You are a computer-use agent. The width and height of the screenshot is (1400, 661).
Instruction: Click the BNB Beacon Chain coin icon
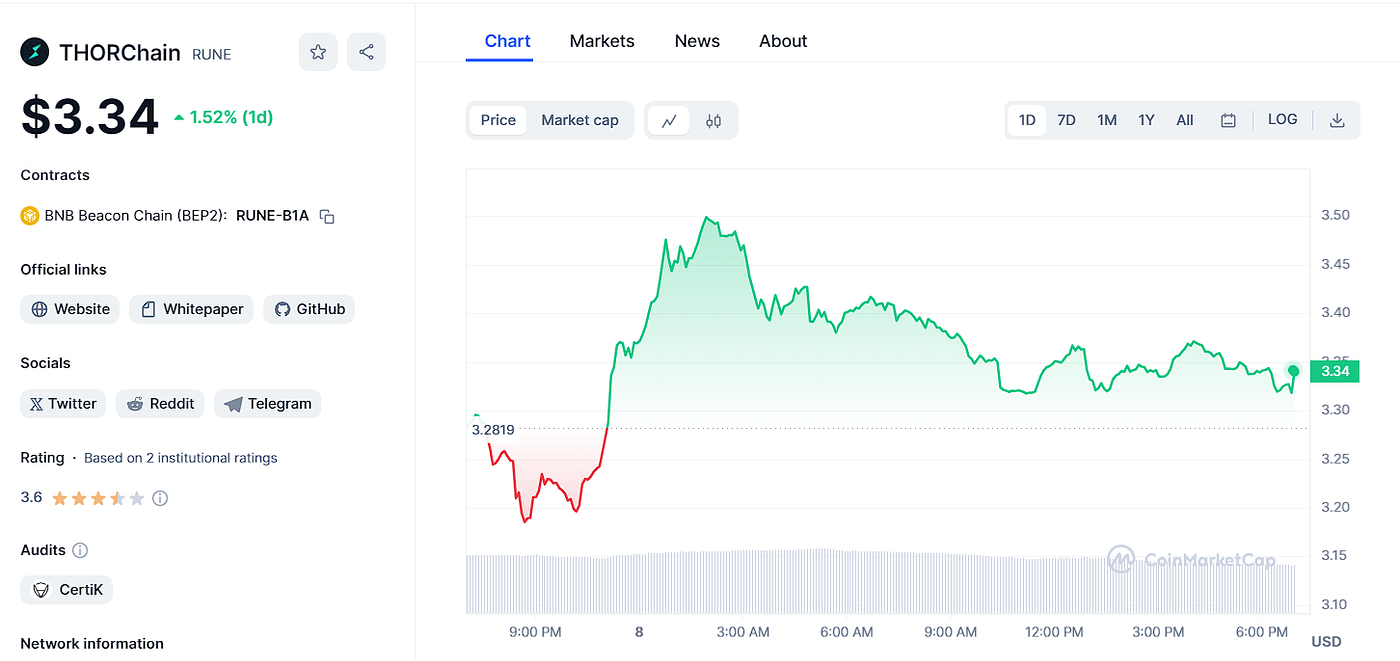pos(30,215)
